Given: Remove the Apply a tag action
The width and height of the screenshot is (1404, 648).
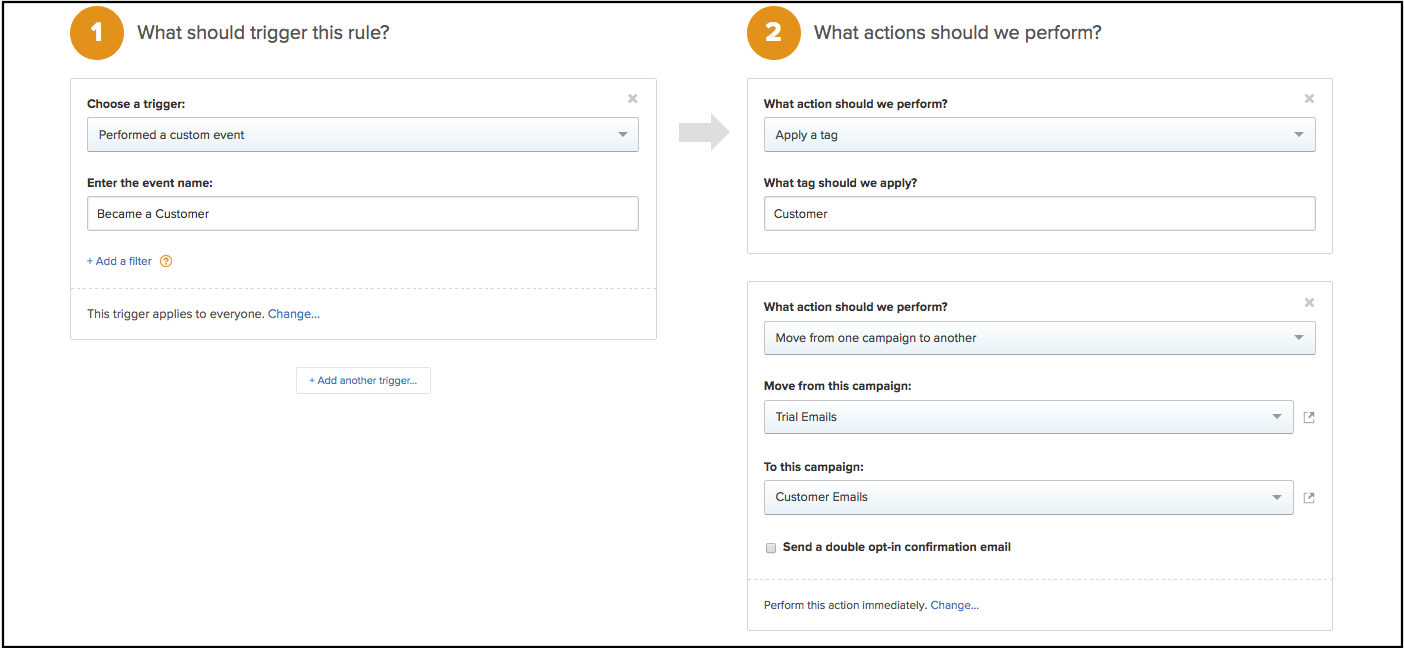Looking at the screenshot, I should (x=1309, y=98).
